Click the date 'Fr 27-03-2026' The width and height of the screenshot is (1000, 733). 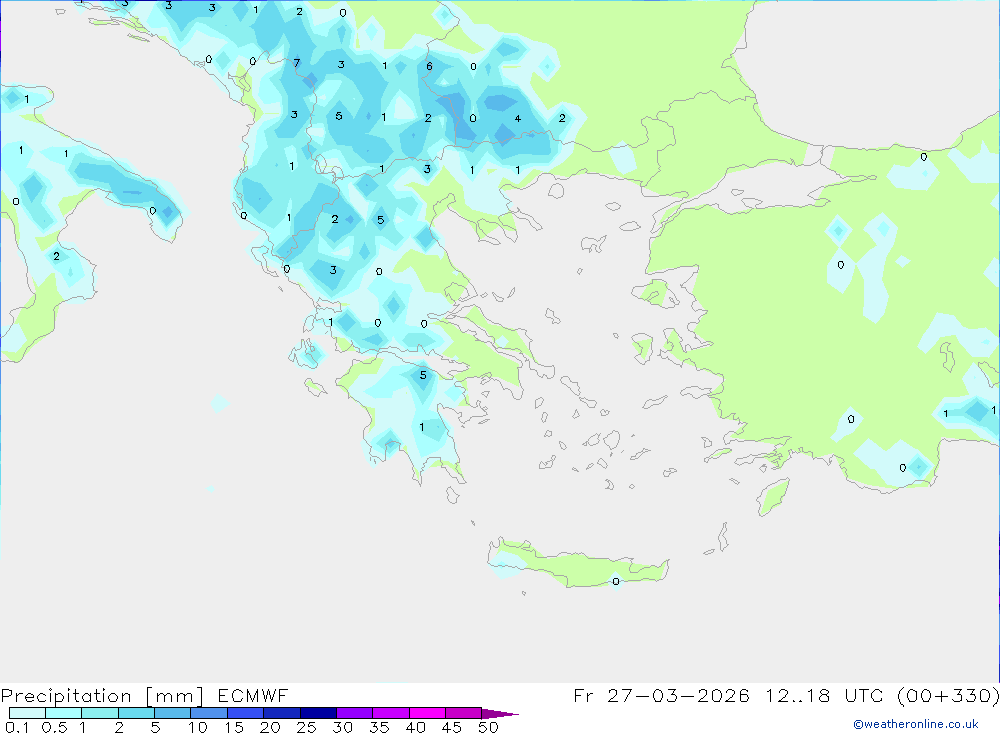click(x=661, y=695)
